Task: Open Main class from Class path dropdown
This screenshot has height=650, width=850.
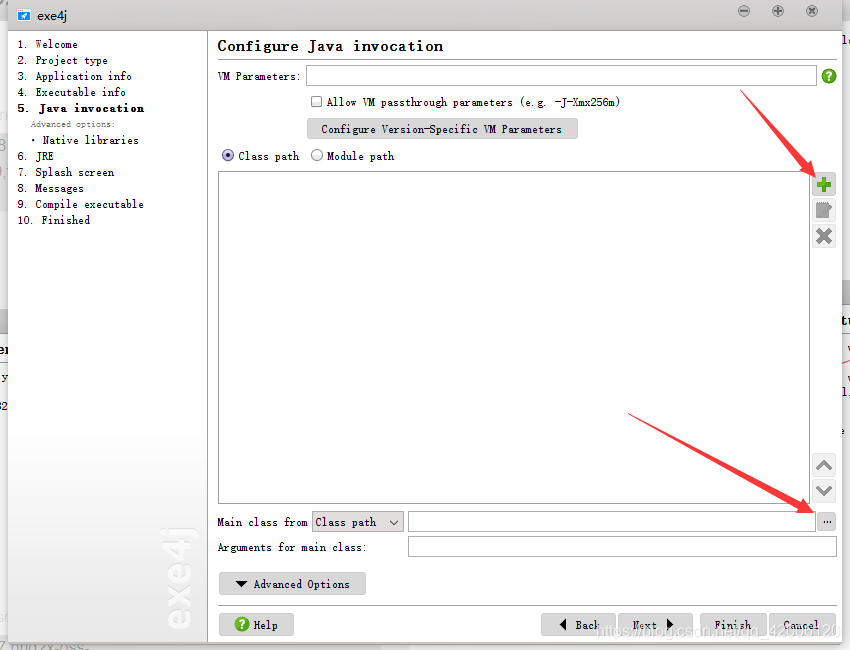Action: (357, 522)
